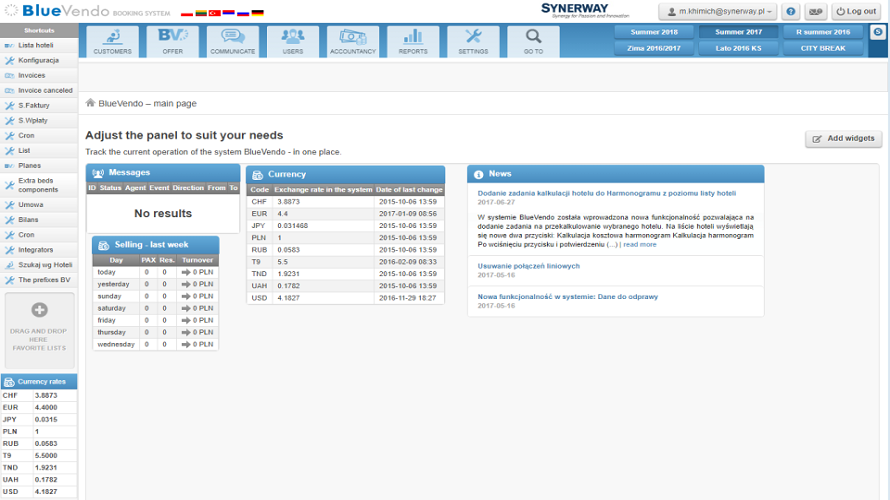Click the News widget info icon

(x=478, y=174)
